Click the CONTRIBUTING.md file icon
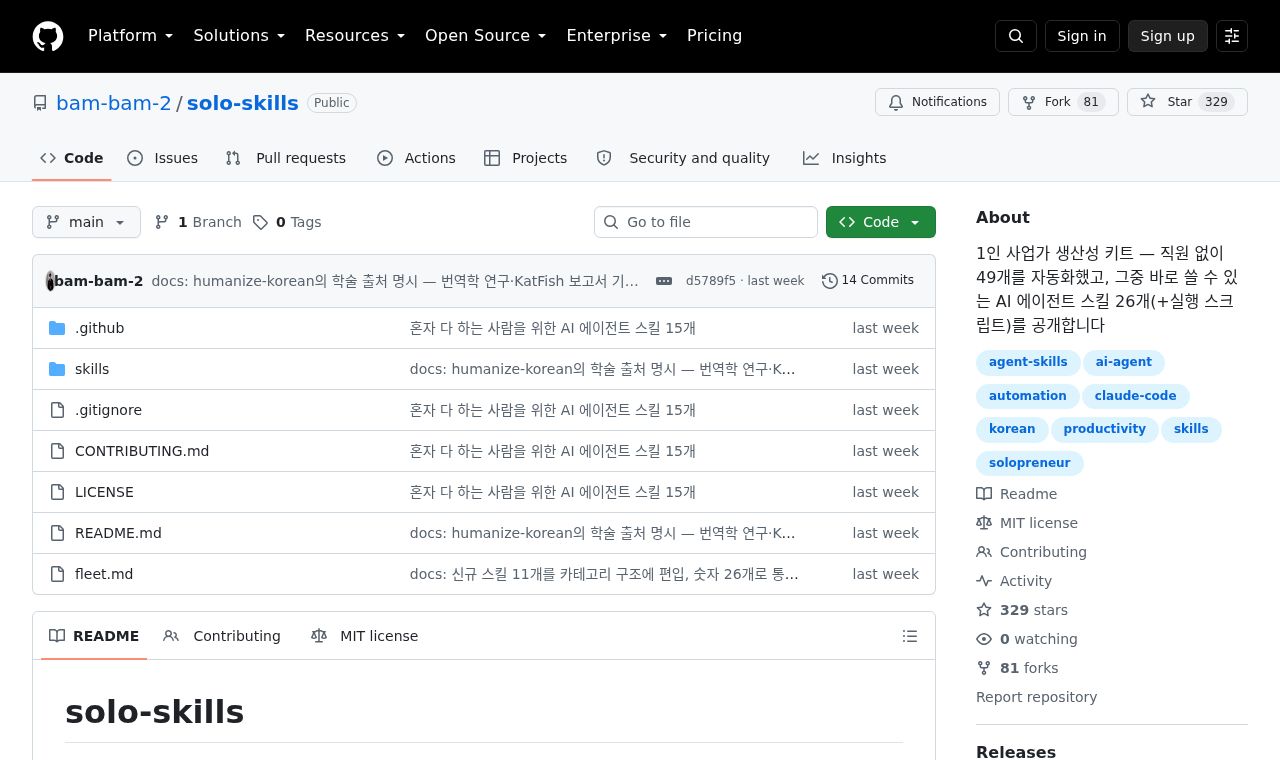Image resolution: width=1280 pixels, height=760 pixels. point(57,451)
